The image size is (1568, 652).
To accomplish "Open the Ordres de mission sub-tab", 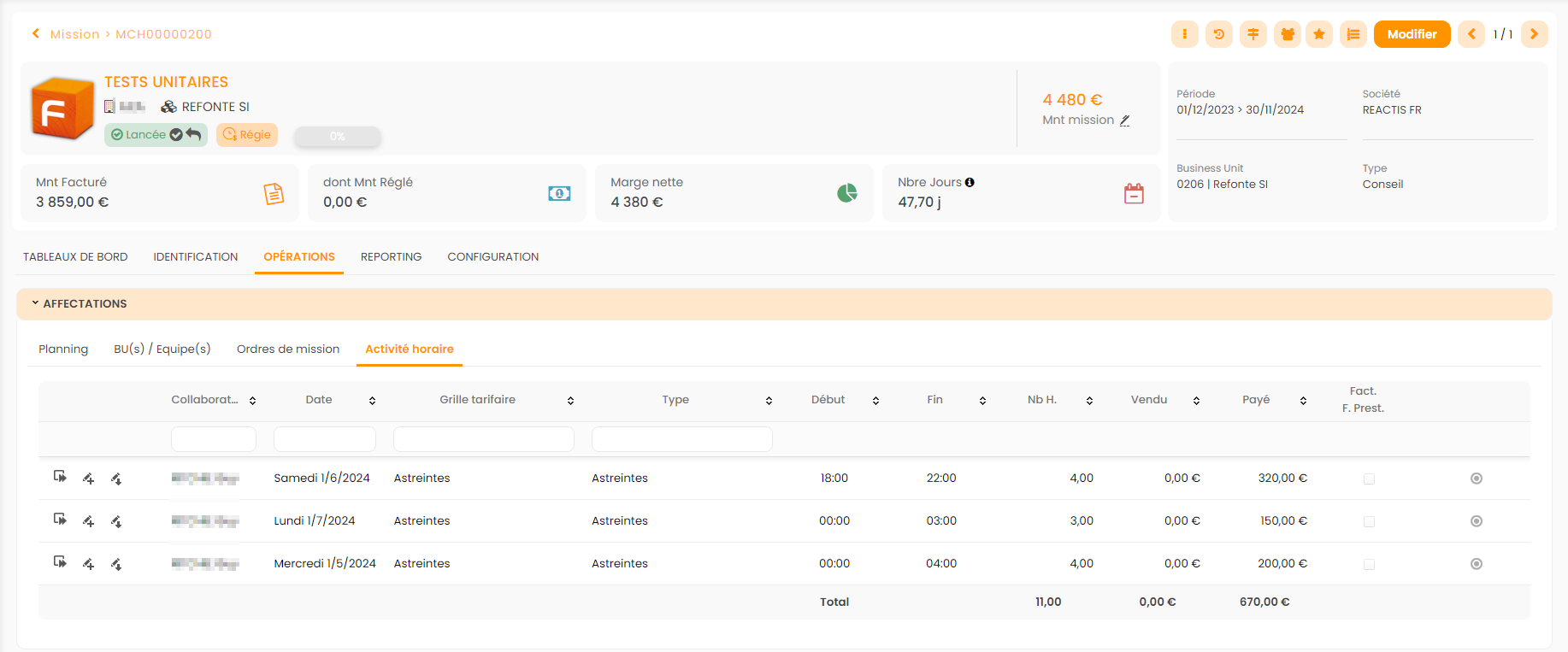I will coord(288,349).
